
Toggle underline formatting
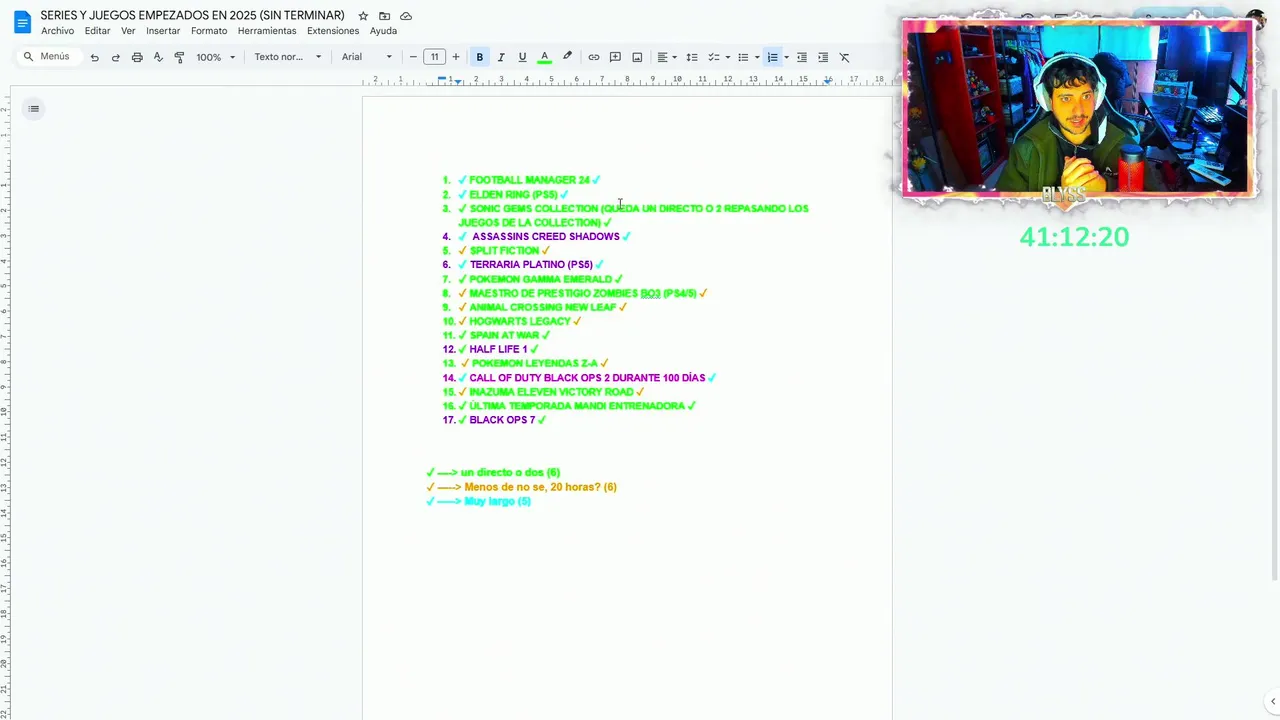pos(522,57)
